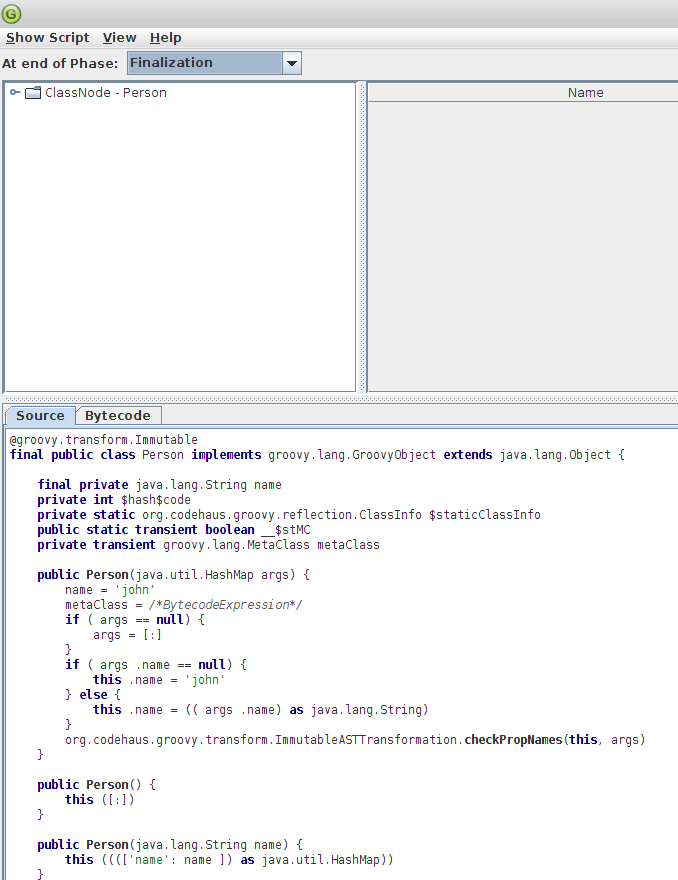The image size is (678, 880).
Task: Click 'public Person(java.lang.String name)' constructor line
Action: click(x=170, y=845)
